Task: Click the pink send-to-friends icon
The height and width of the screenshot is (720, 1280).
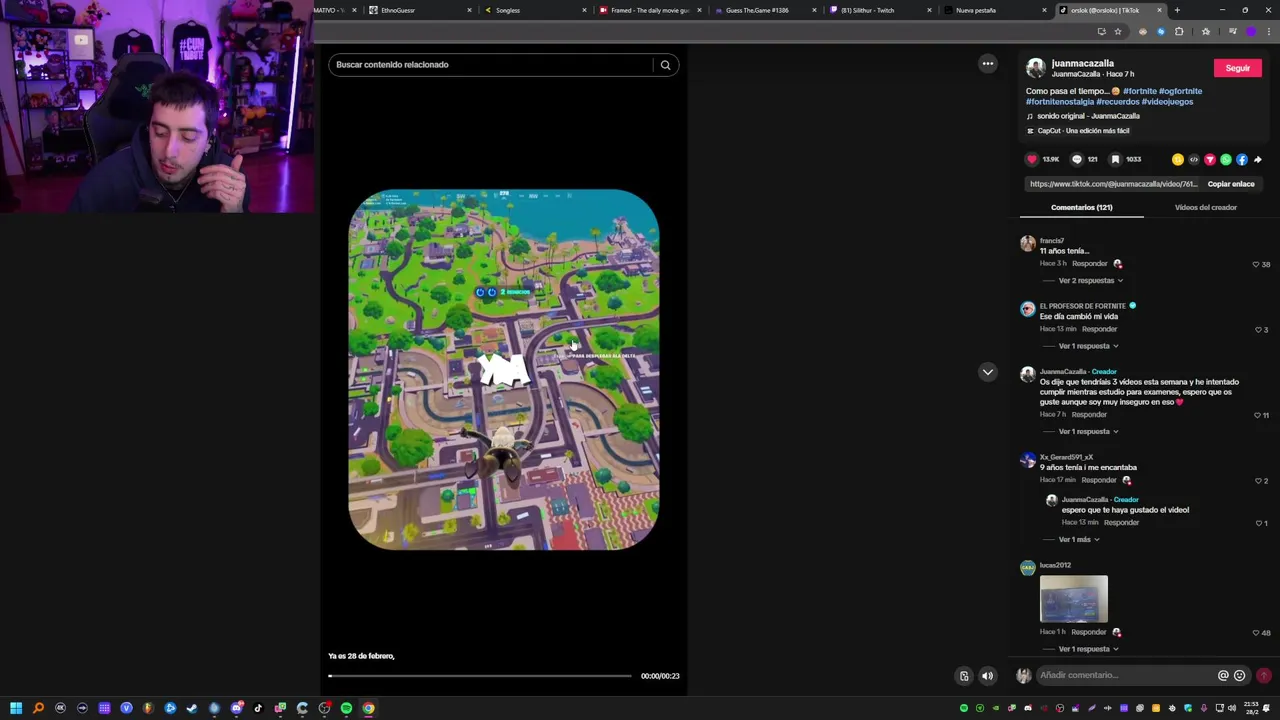Action: [1210, 159]
